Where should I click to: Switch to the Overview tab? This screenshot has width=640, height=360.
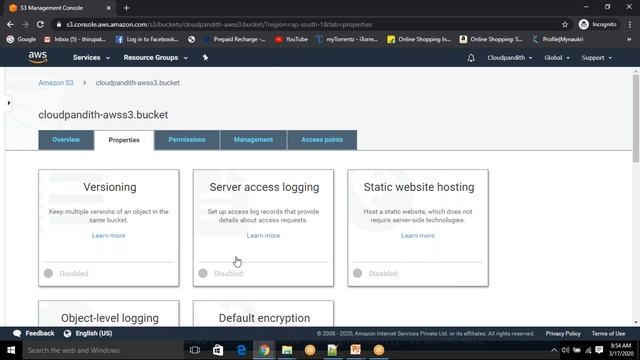(66, 140)
